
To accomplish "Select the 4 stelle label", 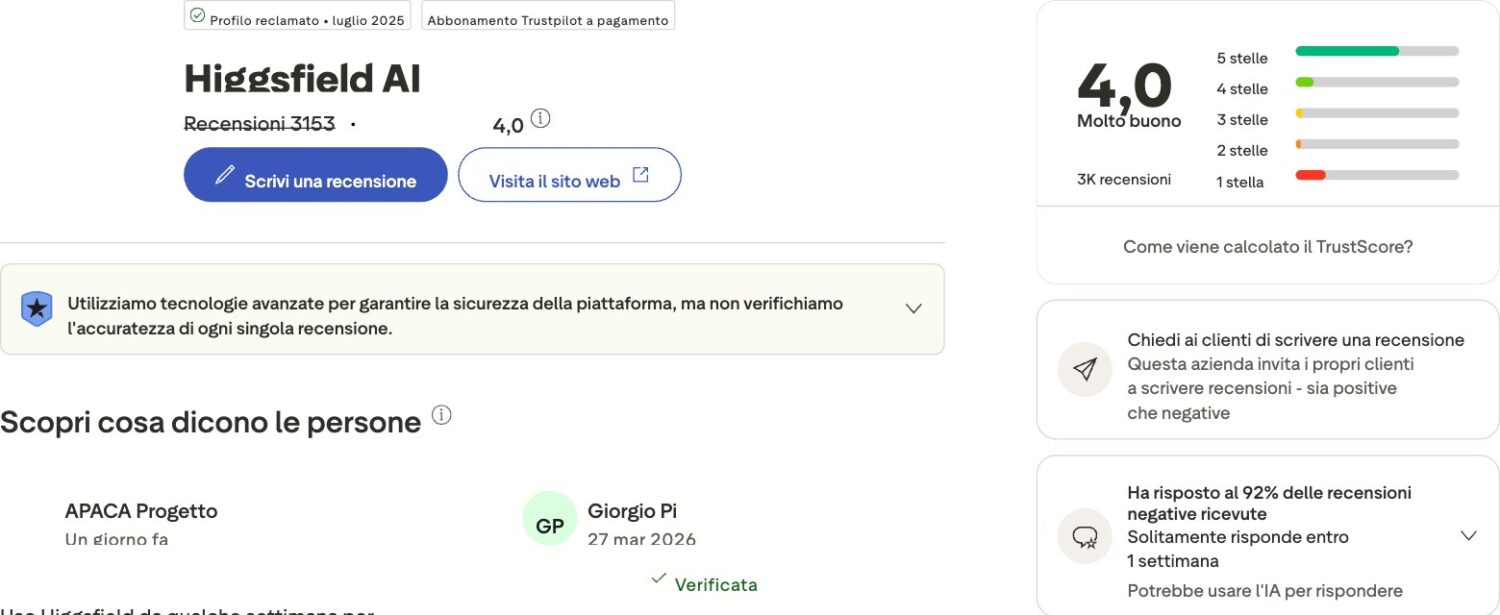I will click(x=1242, y=89).
